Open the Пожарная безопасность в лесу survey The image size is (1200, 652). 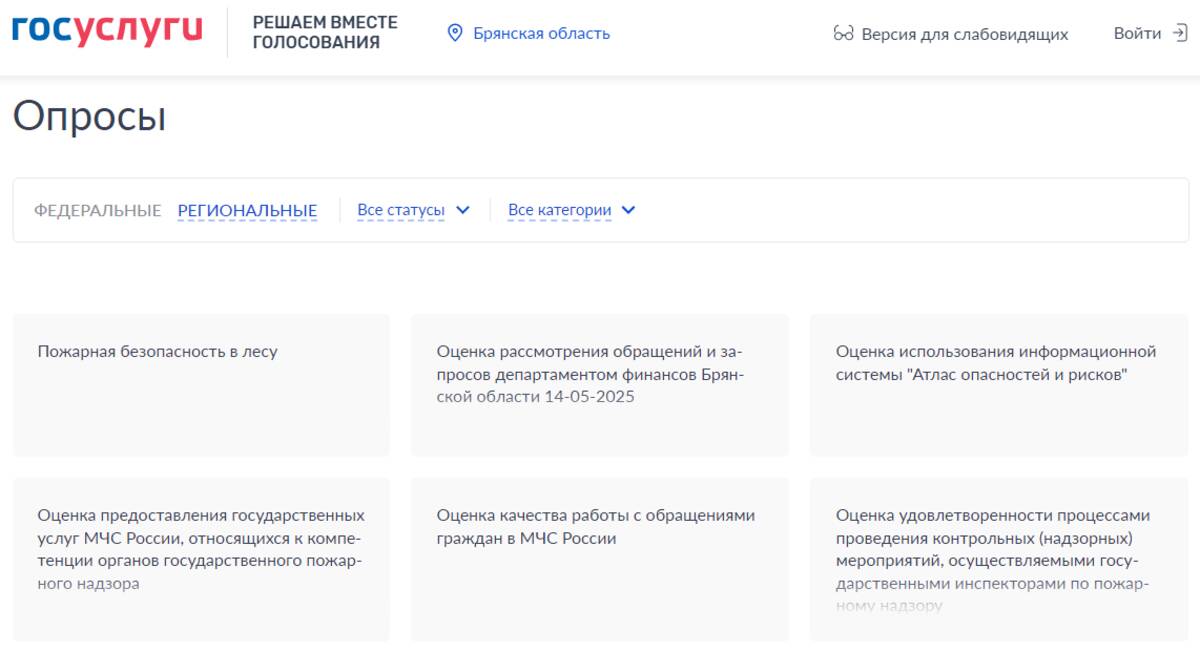pyautogui.click(x=200, y=385)
